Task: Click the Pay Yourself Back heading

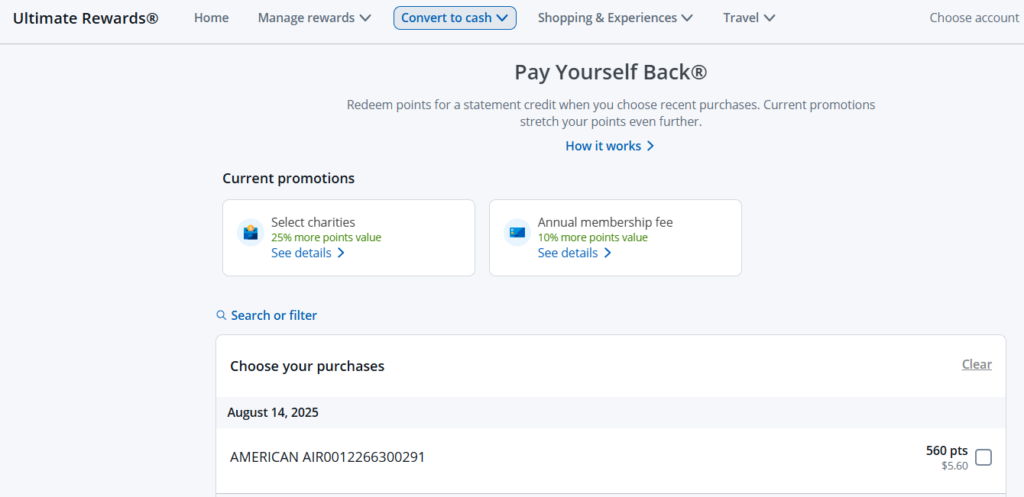Action: click(611, 72)
